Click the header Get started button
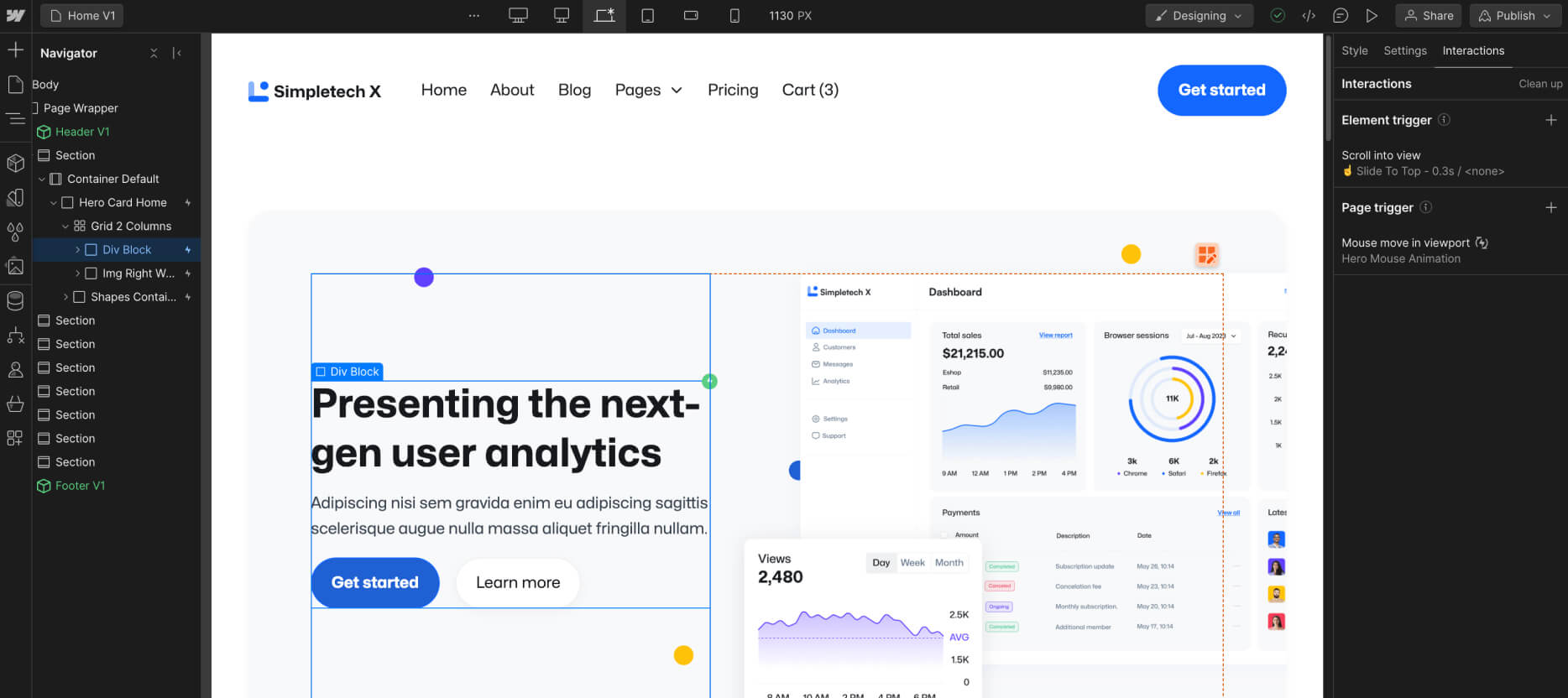Viewport: 1568px width, 698px height. (x=1221, y=90)
